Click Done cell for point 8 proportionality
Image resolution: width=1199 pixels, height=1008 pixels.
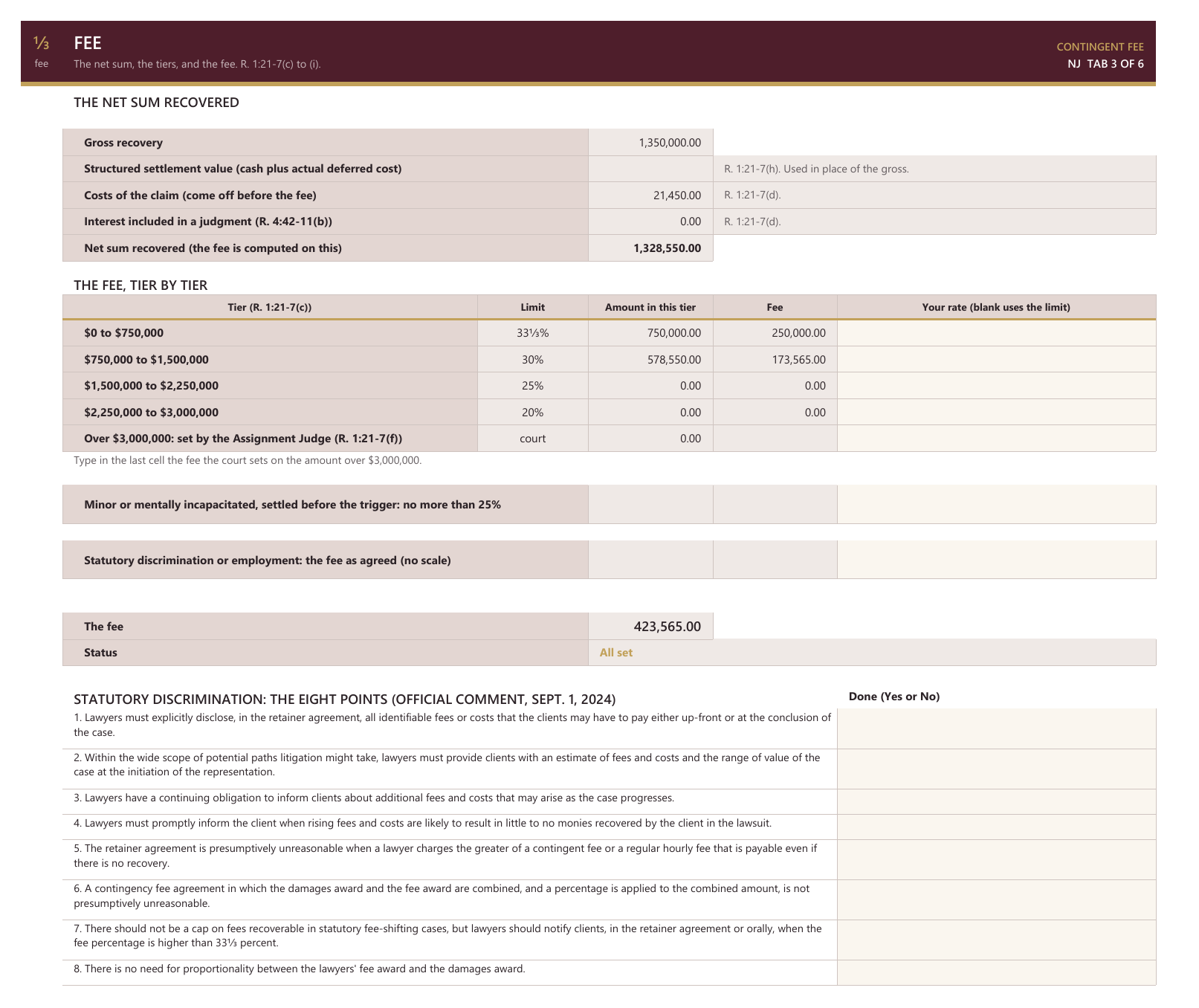[996, 972]
